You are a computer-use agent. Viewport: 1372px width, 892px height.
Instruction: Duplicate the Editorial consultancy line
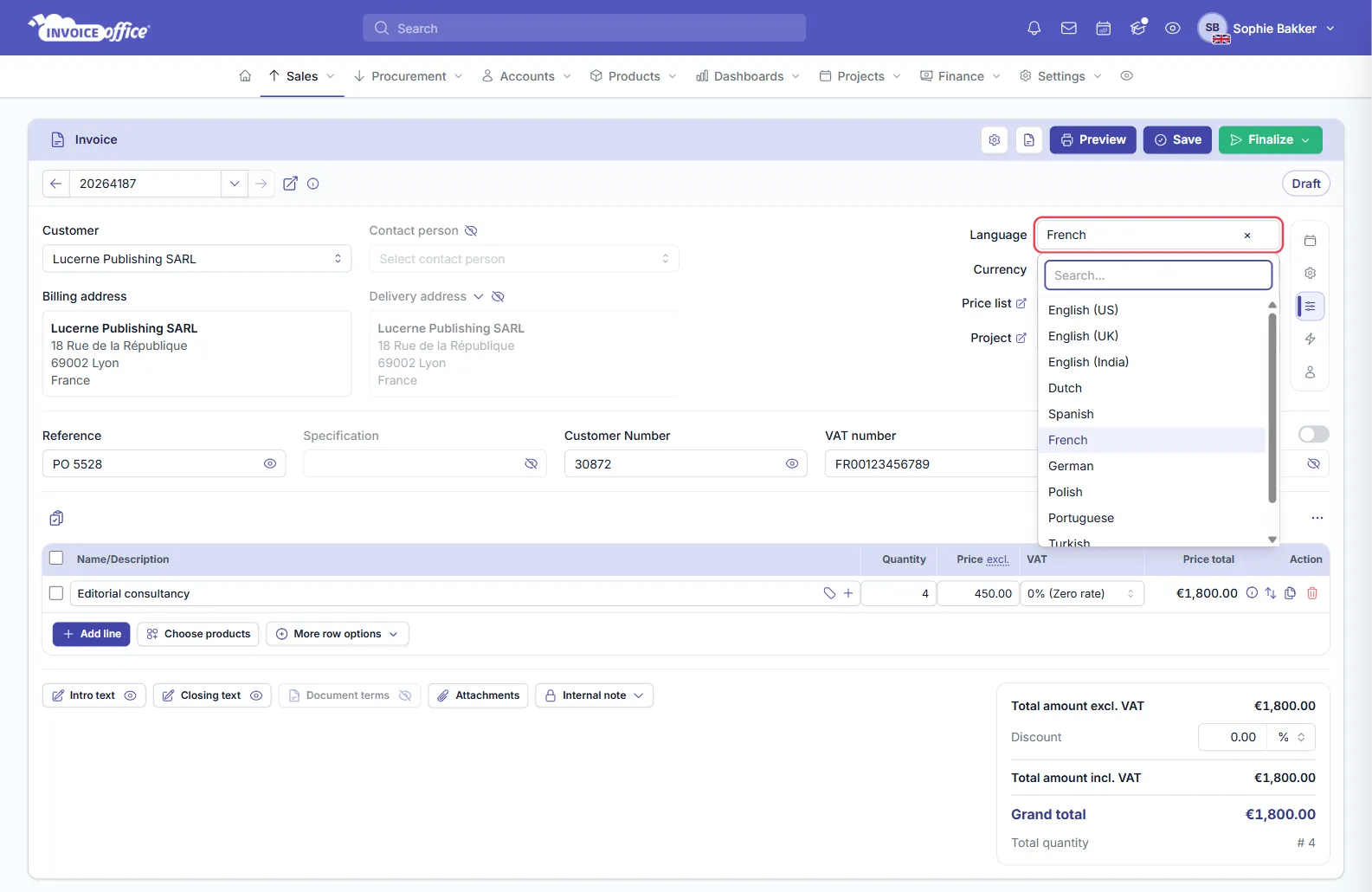(1291, 593)
